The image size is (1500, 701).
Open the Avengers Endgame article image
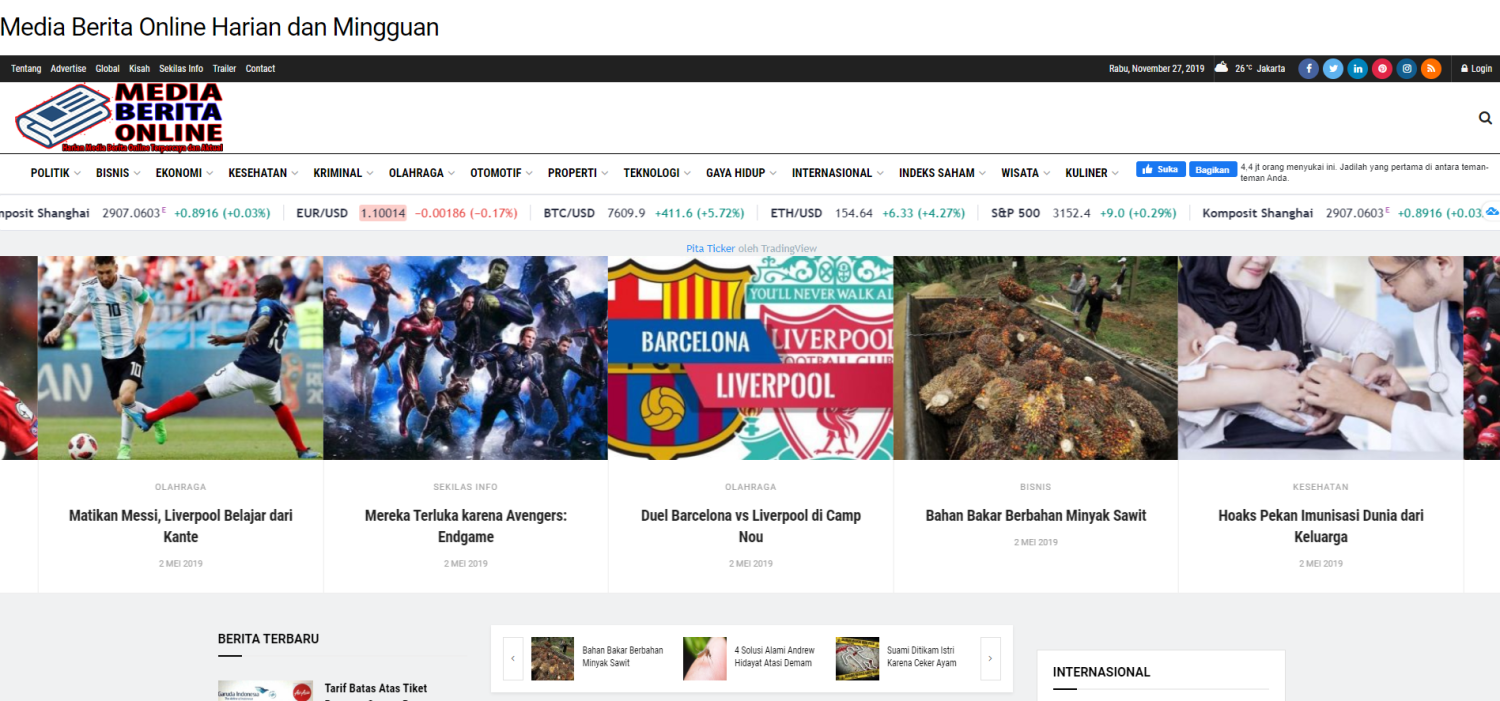(466, 358)
